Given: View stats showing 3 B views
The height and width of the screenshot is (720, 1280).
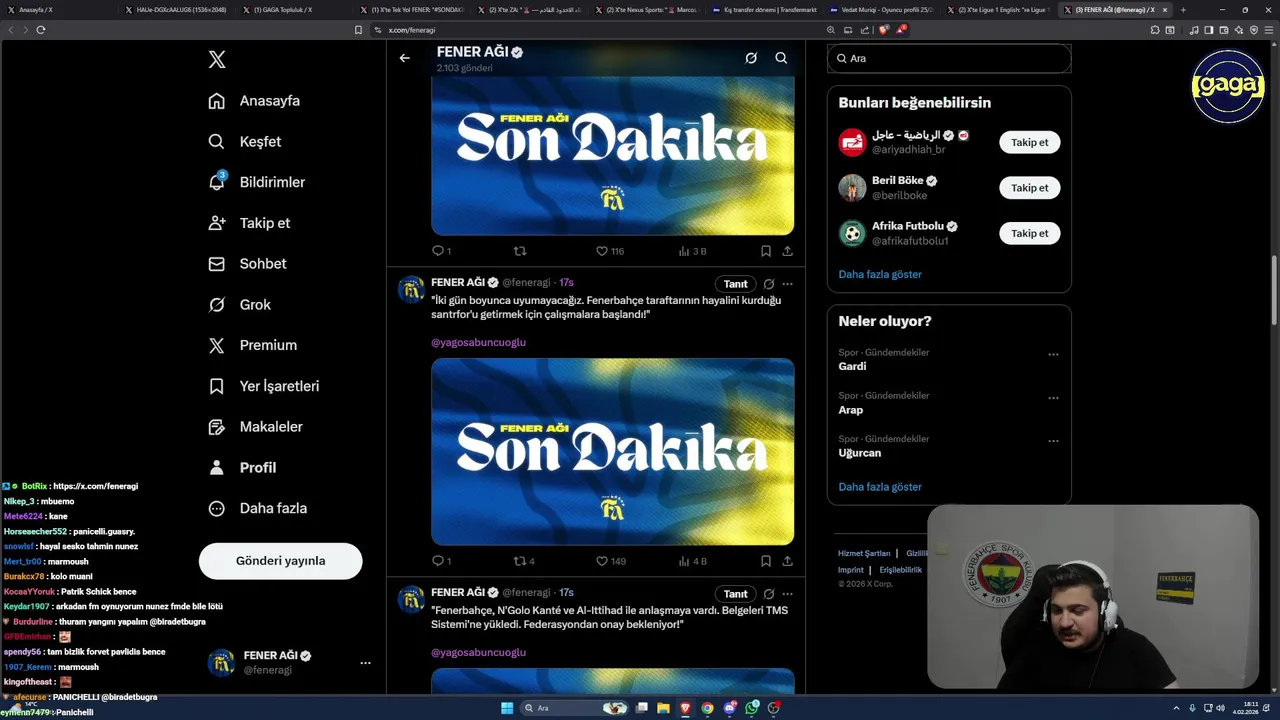Looking at the screenshot, I should (x=692, y=251).
